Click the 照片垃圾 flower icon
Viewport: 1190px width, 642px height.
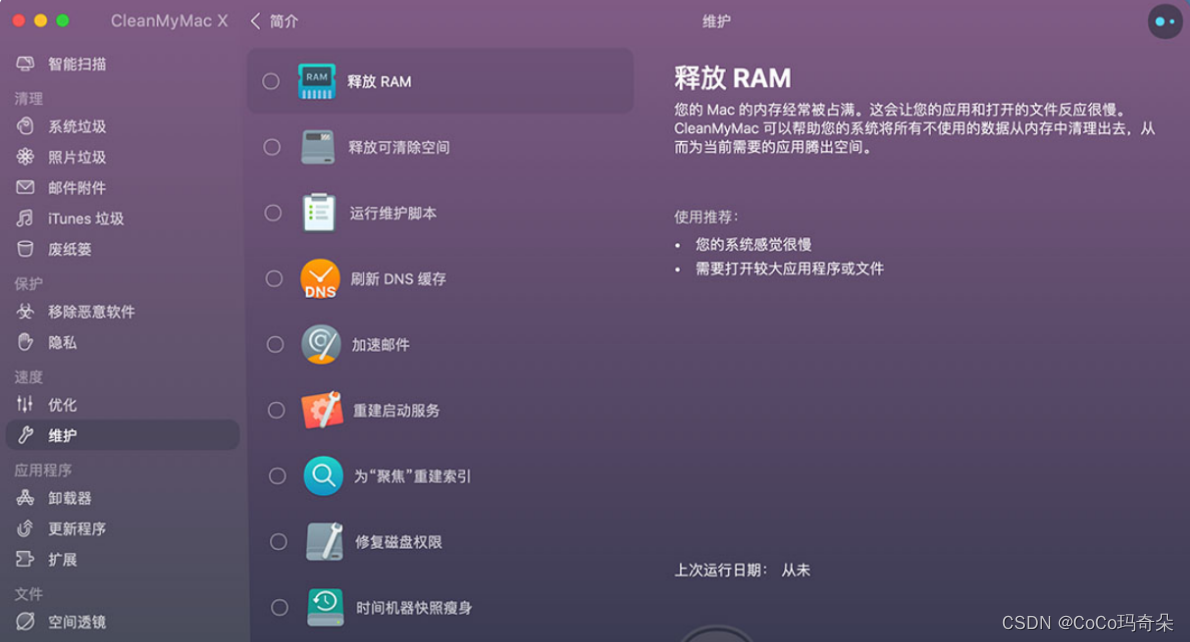click(x=25, y=156)
